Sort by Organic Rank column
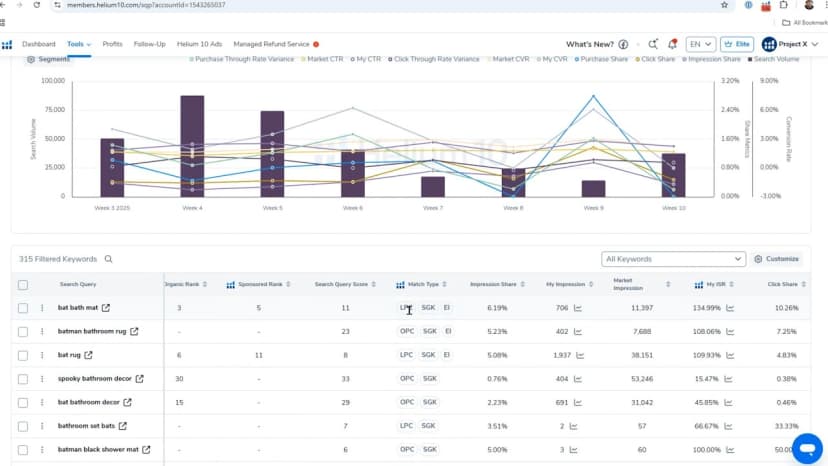828x466 pixels. [205, 284]
